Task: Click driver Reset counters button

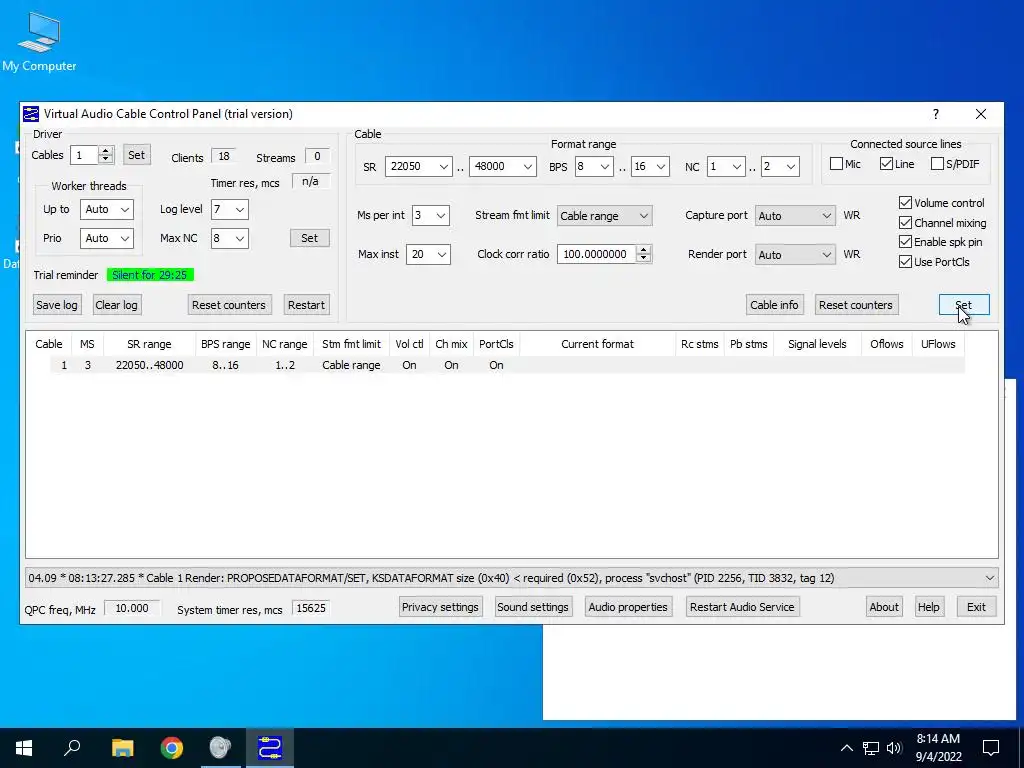Action: (x=229, y=305)
